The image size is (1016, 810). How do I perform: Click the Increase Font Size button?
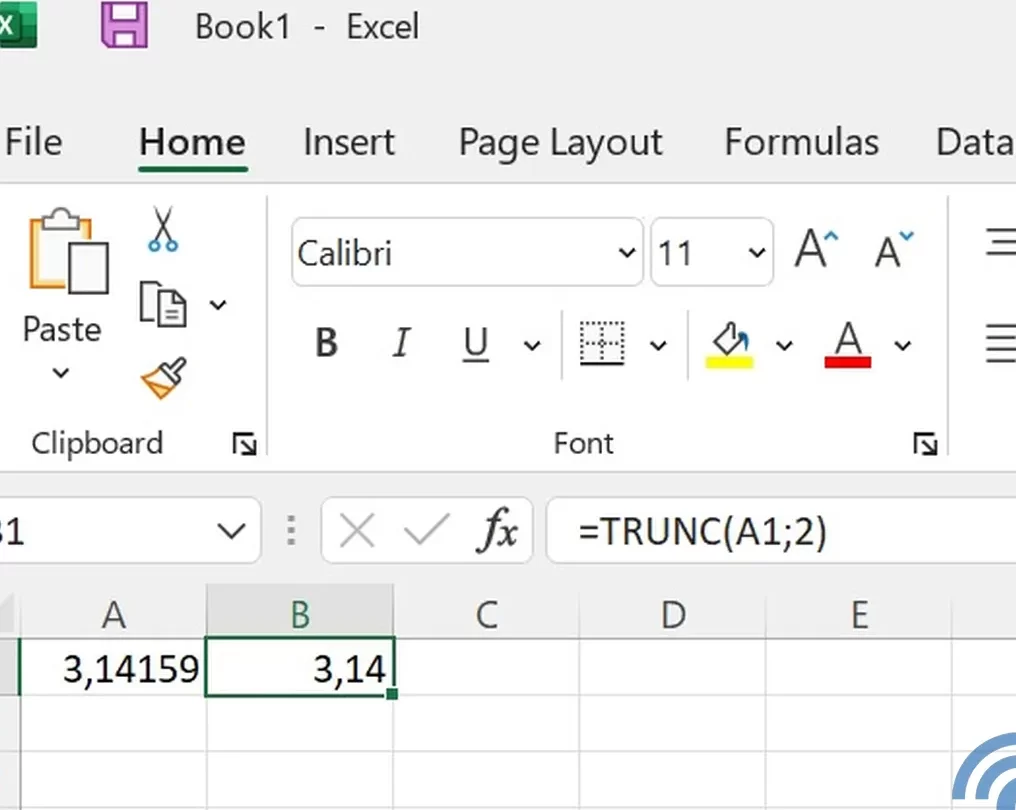(815, 250)
